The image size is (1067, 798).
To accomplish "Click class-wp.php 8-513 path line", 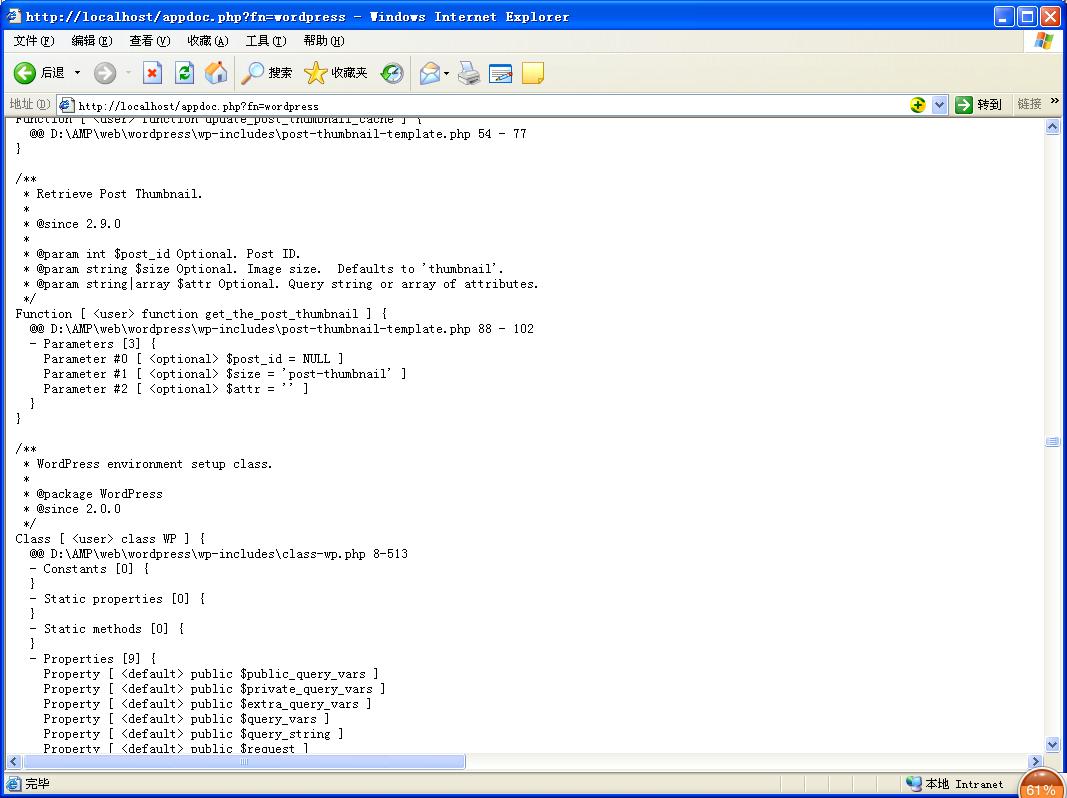I will 218,554.
